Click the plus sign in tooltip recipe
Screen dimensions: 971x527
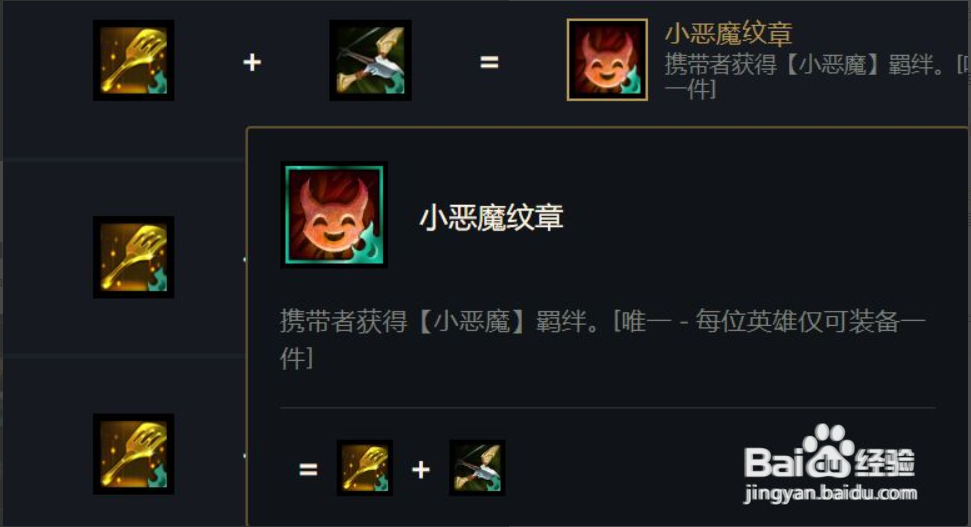point(420,469)
